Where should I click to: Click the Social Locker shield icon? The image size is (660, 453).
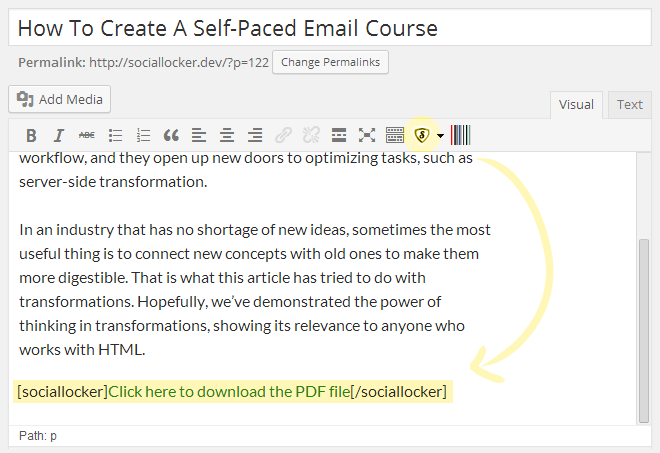pos(423,135)
